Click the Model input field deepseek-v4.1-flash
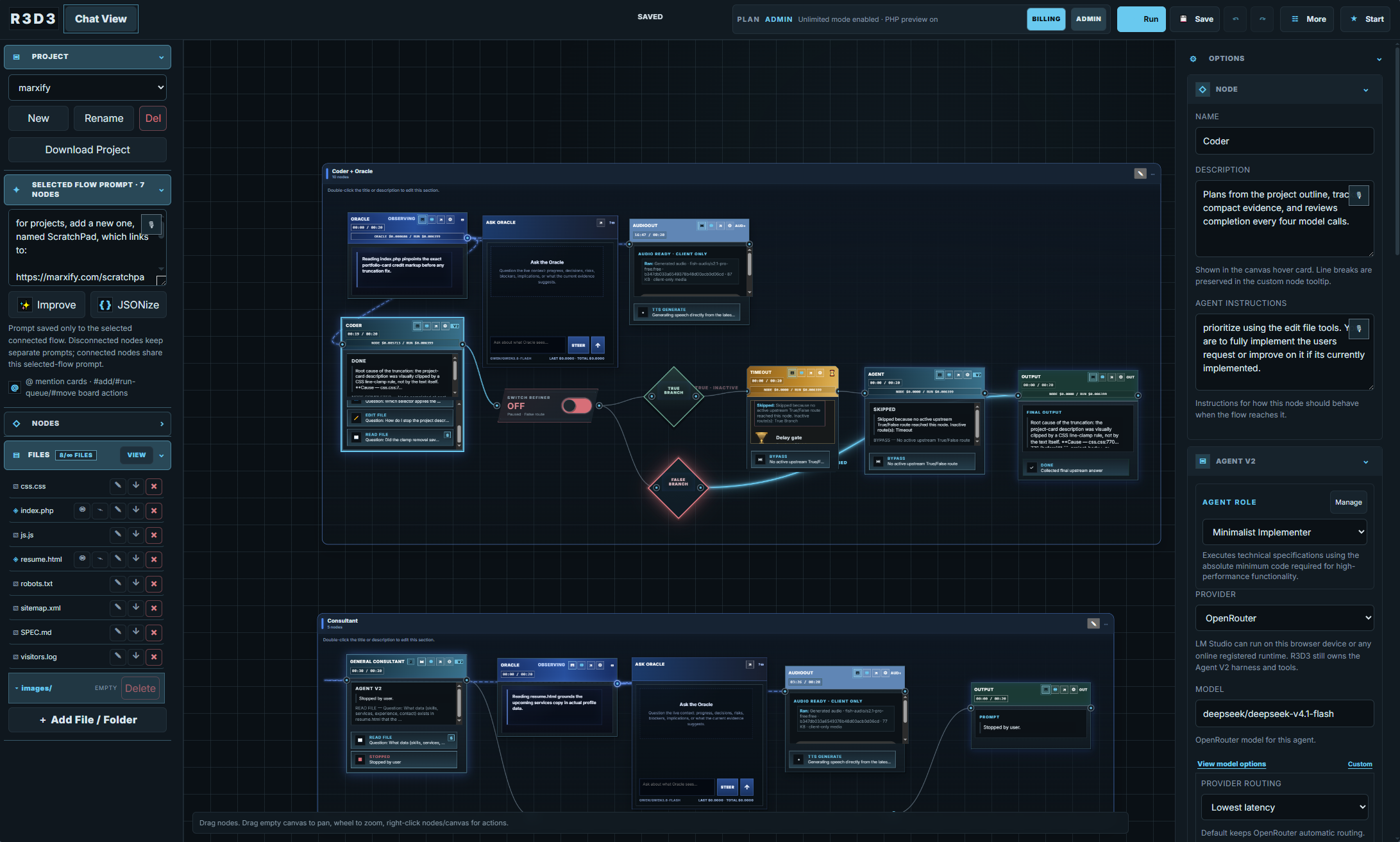1400x842 pixels. (1284, 714)
